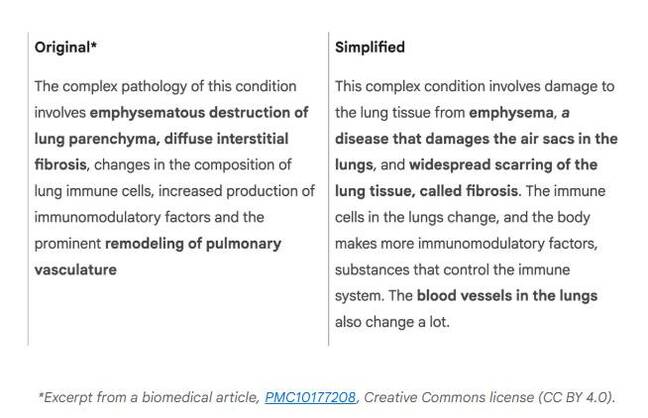The height and width of the screenshot is (418, 648).
Task: Click 'immunomodulatory factors and the' in Original column
Action: tap(149, 217)
